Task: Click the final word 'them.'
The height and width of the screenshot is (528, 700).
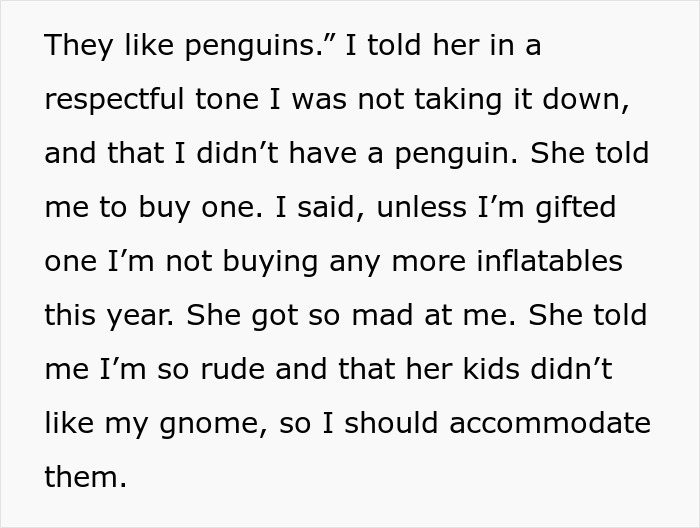Action: point(86,477)
